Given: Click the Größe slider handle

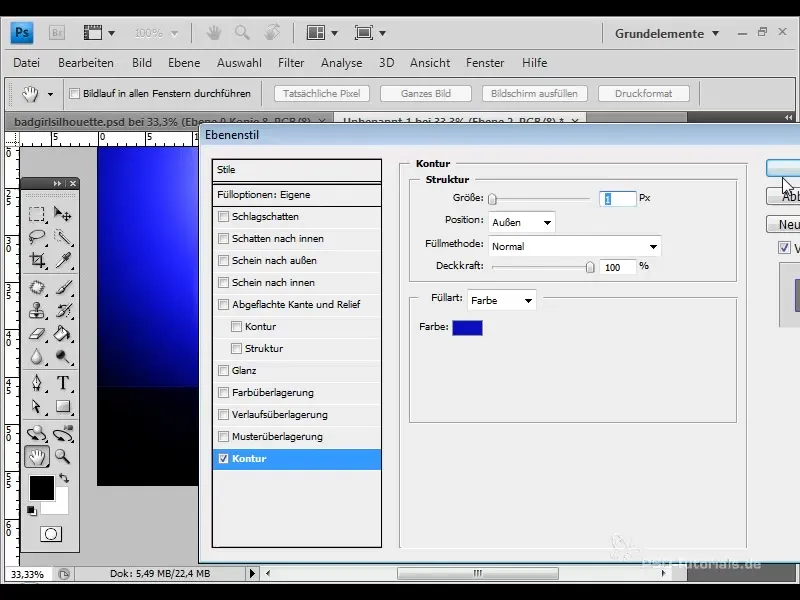Looking at the screenshot, I should point(492,199).
